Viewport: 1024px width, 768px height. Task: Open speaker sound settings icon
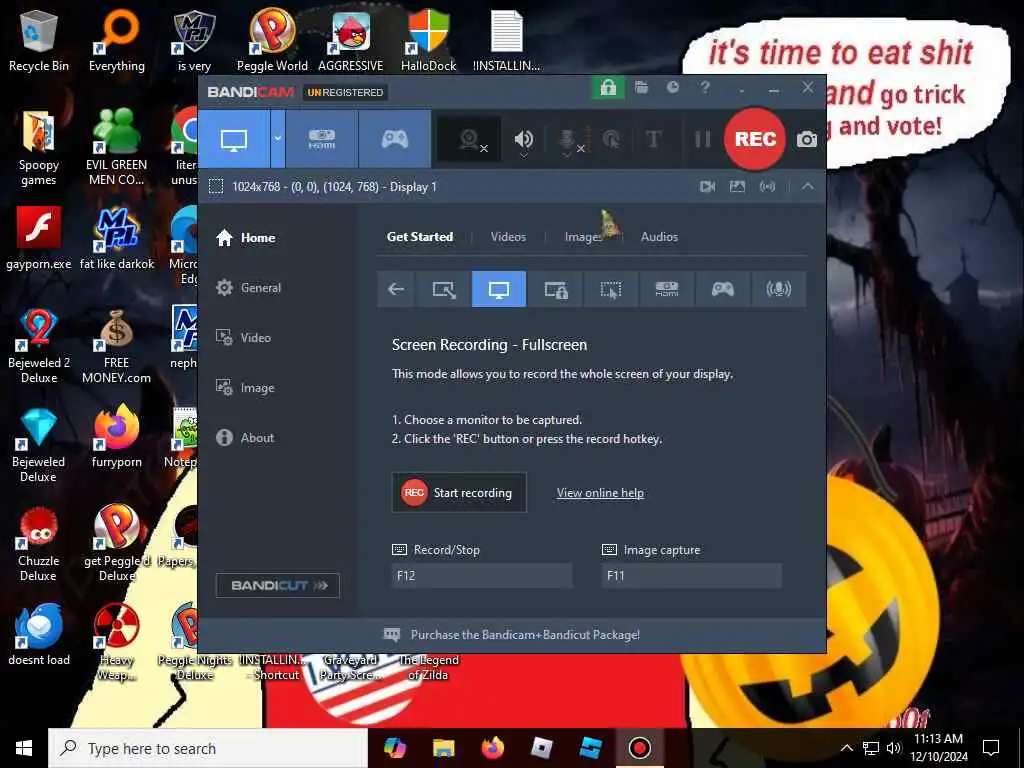(523, 139)
